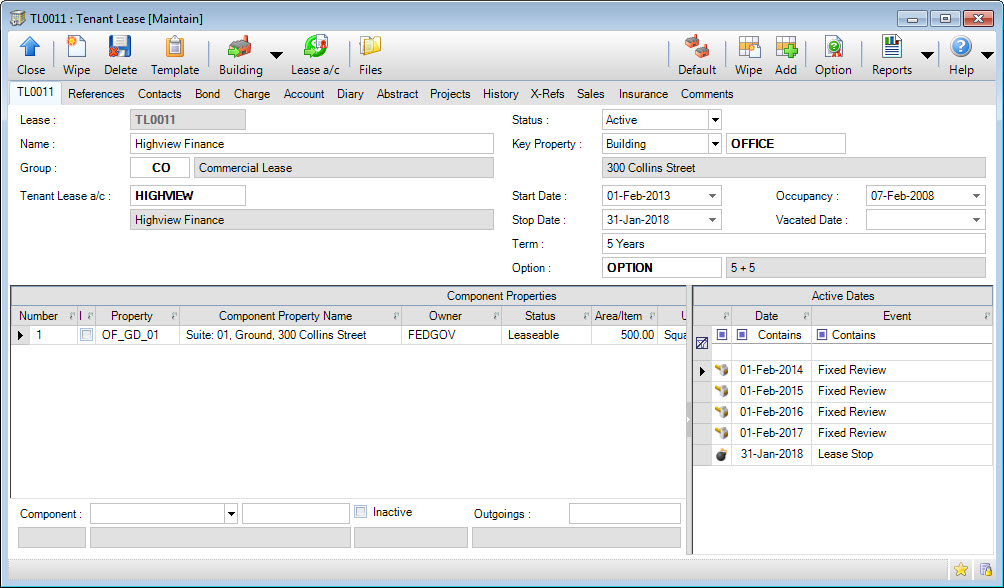Open the Vacated Date dropdown
This screenshot has width=1004, height=588.
976,220
